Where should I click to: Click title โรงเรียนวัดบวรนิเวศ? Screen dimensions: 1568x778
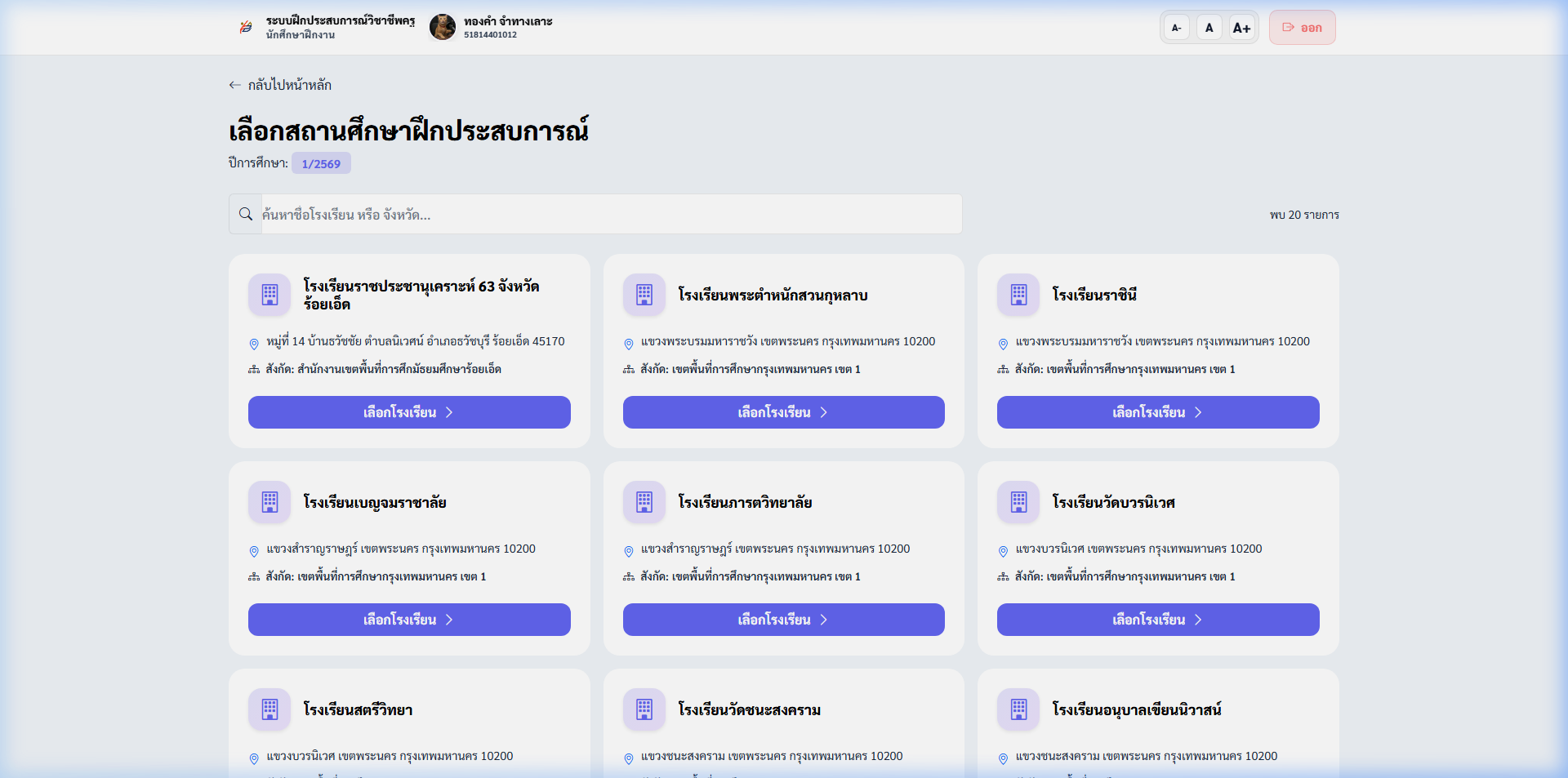tap(1114, 502)
